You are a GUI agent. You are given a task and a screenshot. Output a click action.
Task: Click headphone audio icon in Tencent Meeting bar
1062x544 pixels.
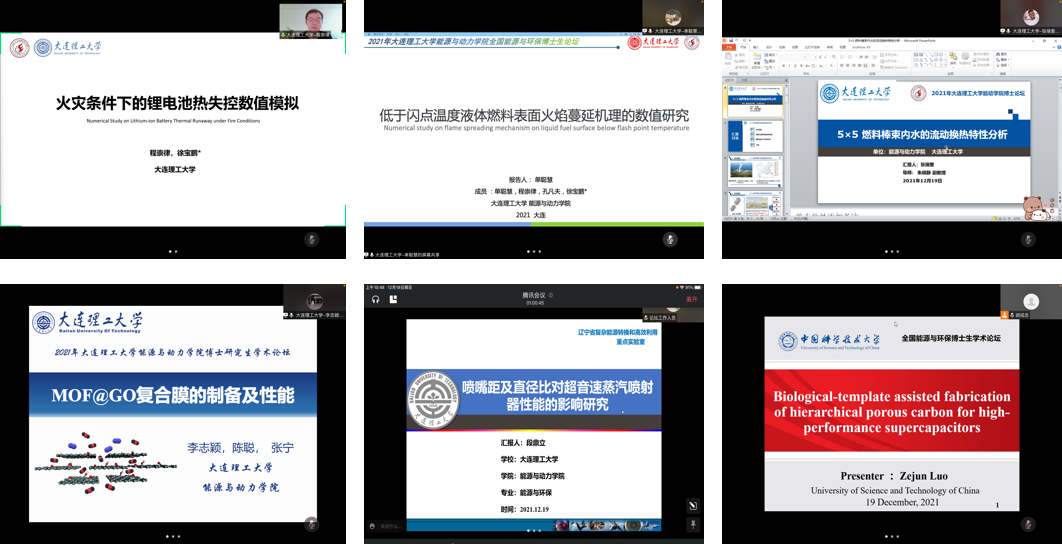point(376,299)
